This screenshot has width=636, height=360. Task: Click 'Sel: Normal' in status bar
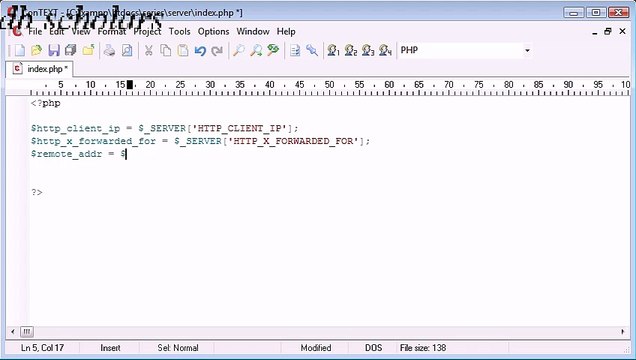click(x=178, y=348)
